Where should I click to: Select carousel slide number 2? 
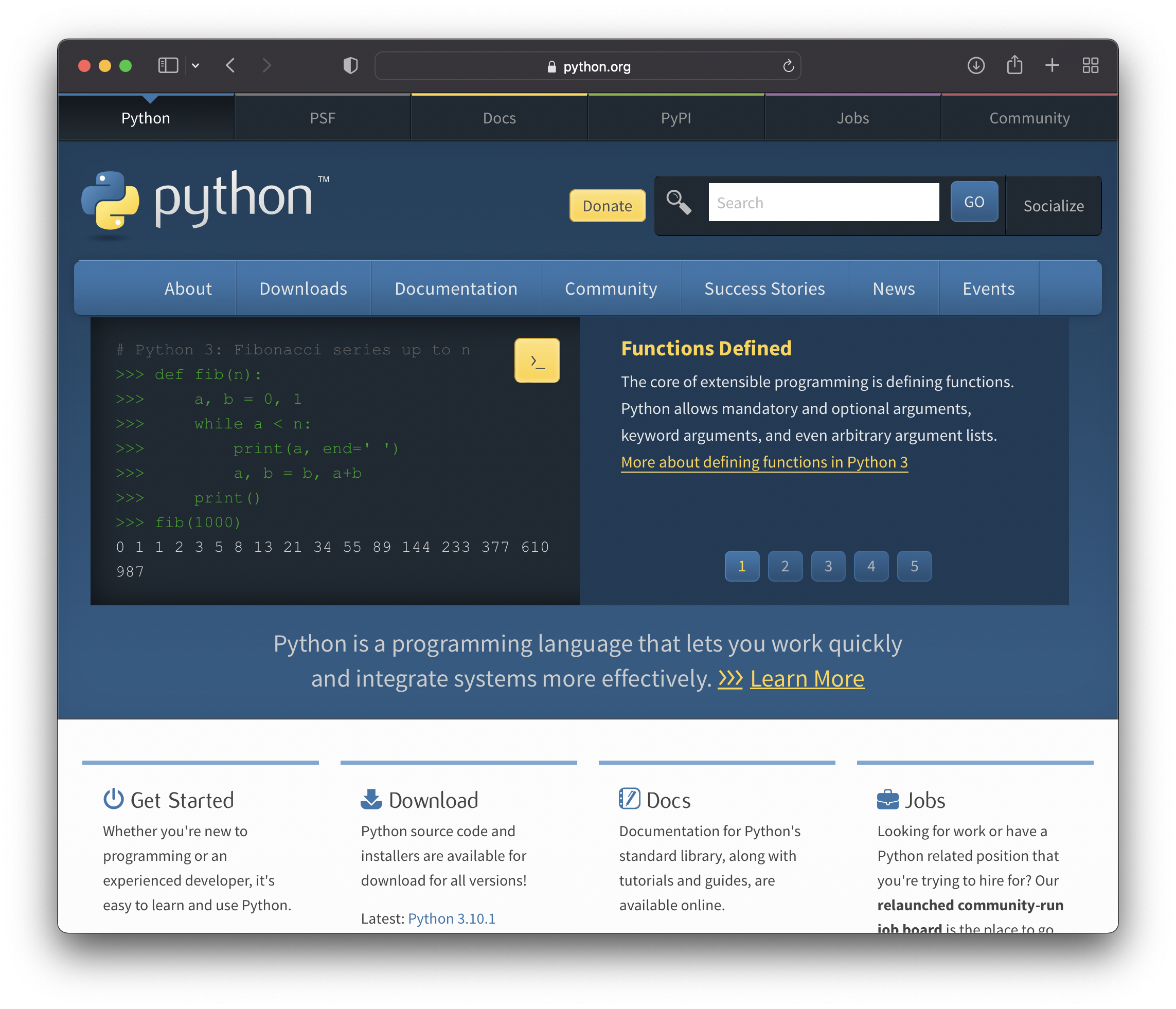point(785,565)
